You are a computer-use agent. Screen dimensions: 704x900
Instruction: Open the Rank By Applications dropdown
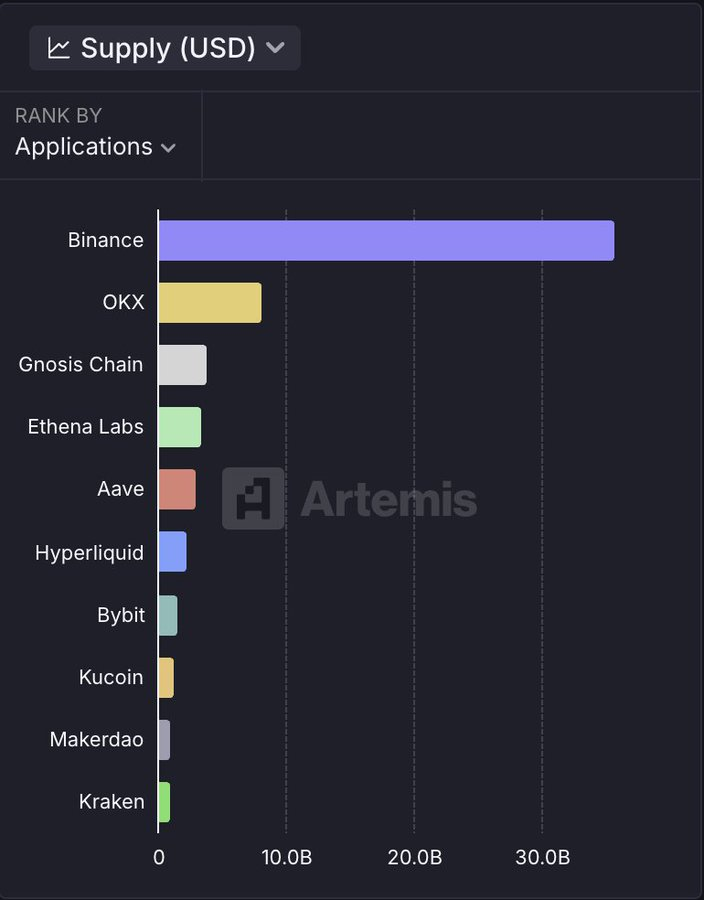(95, 146)
